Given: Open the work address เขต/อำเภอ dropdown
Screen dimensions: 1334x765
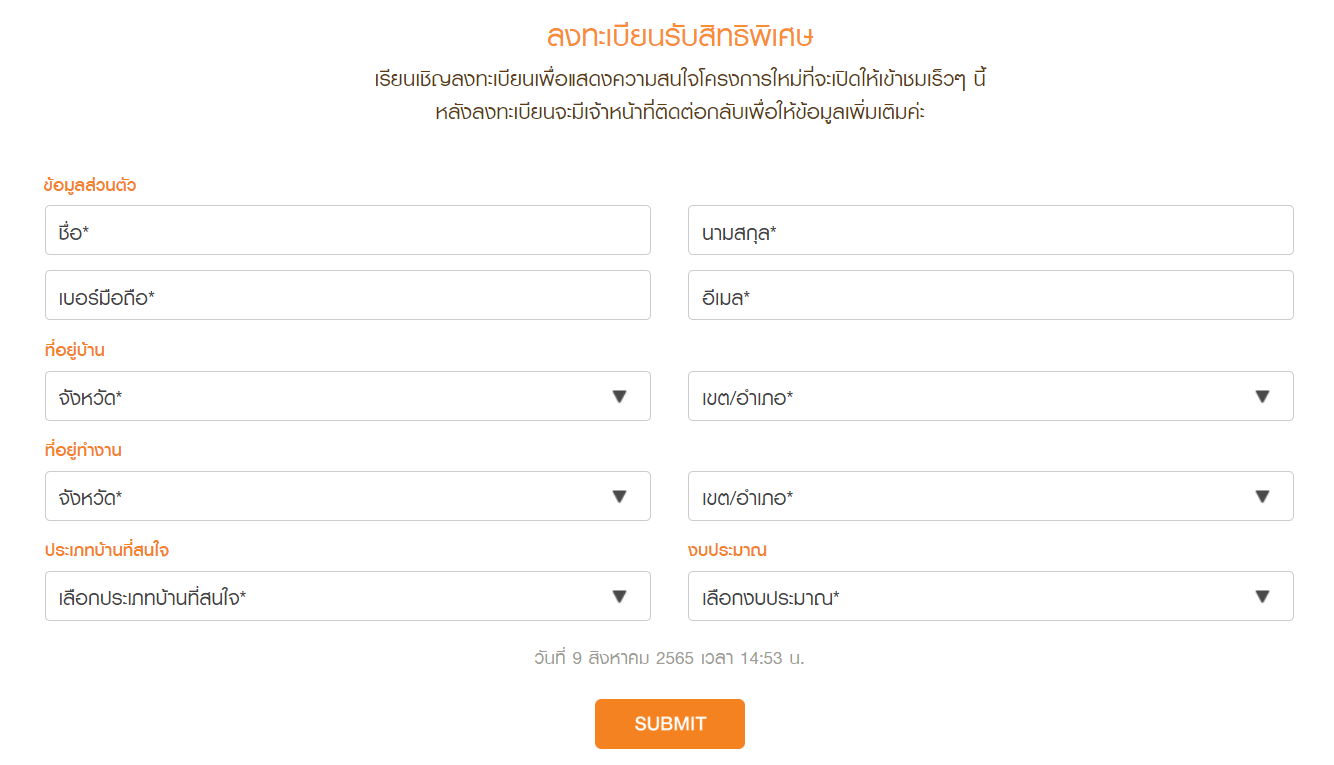Looking at the screenshot, I should 991,496.
